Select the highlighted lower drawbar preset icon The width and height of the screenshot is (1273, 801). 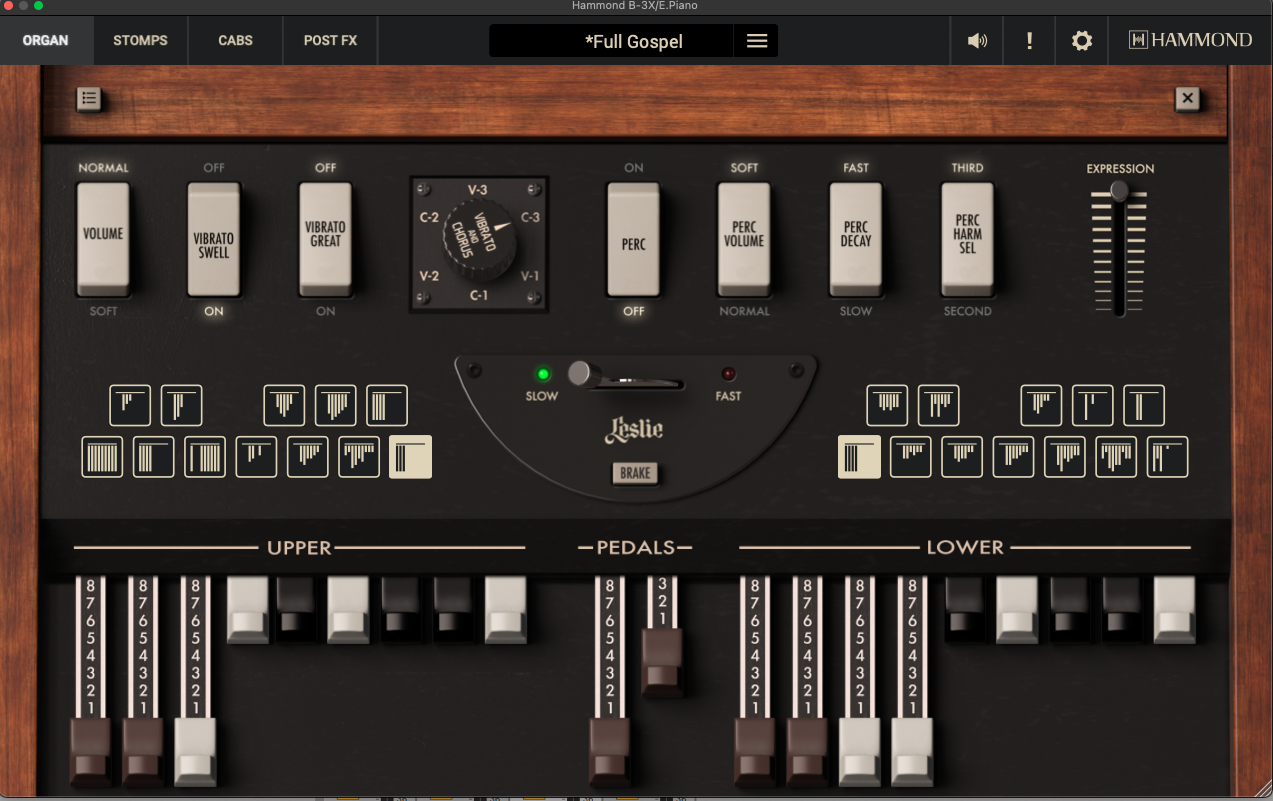click(x=859, y=457)
